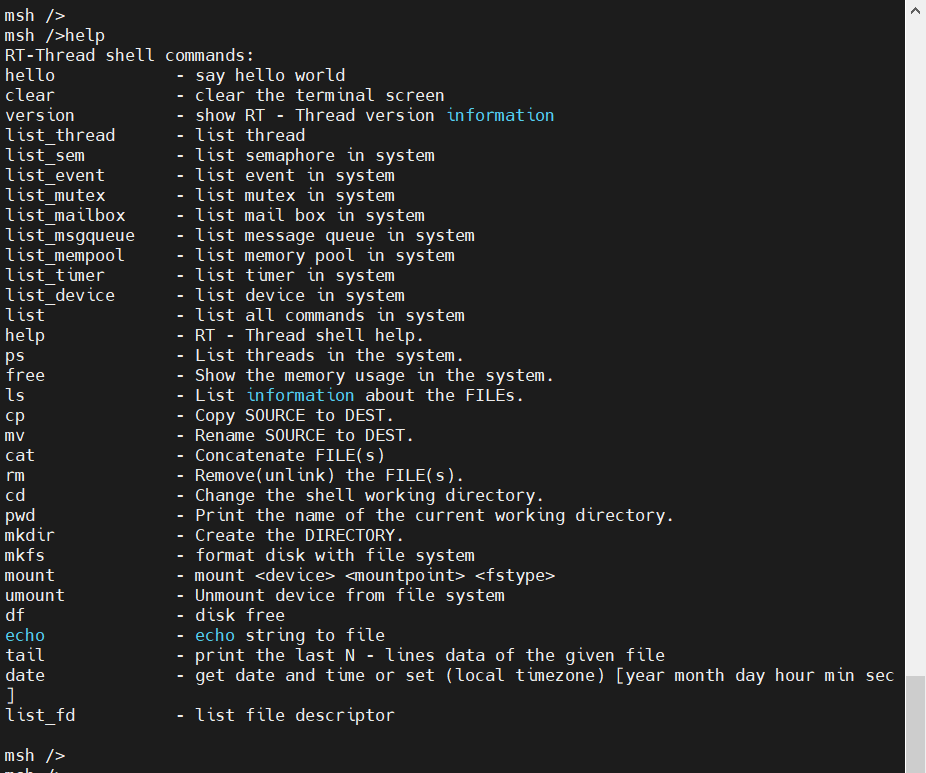
Task: Click the "list_thread" command name
Action: tap(60, 135)
